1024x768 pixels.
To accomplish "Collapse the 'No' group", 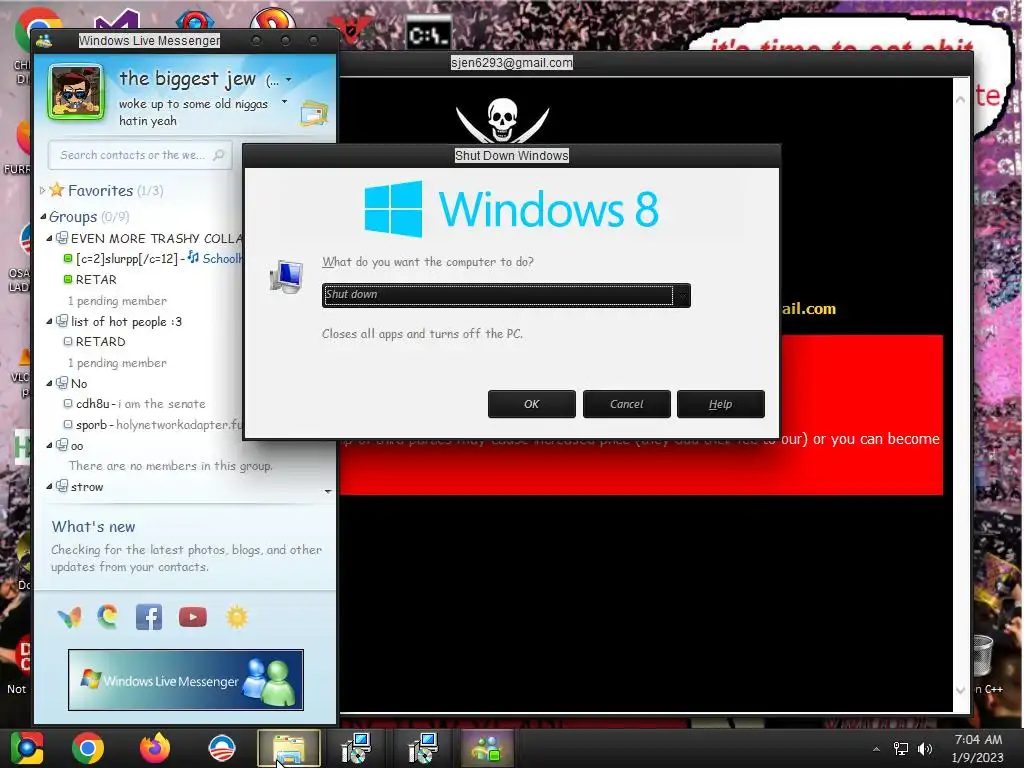I will coord(49,383).
